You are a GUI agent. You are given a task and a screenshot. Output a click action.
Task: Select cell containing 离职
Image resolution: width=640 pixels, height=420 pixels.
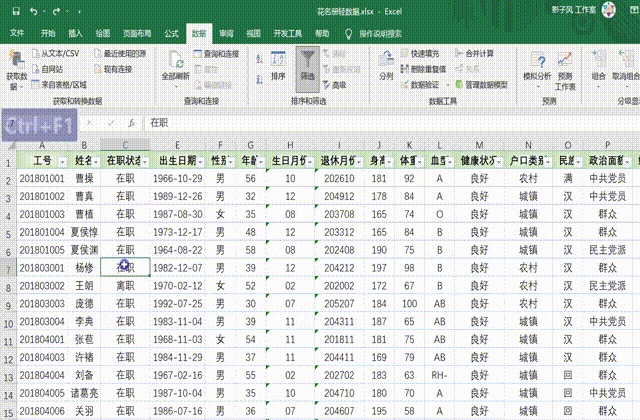(x=125, y=286)
